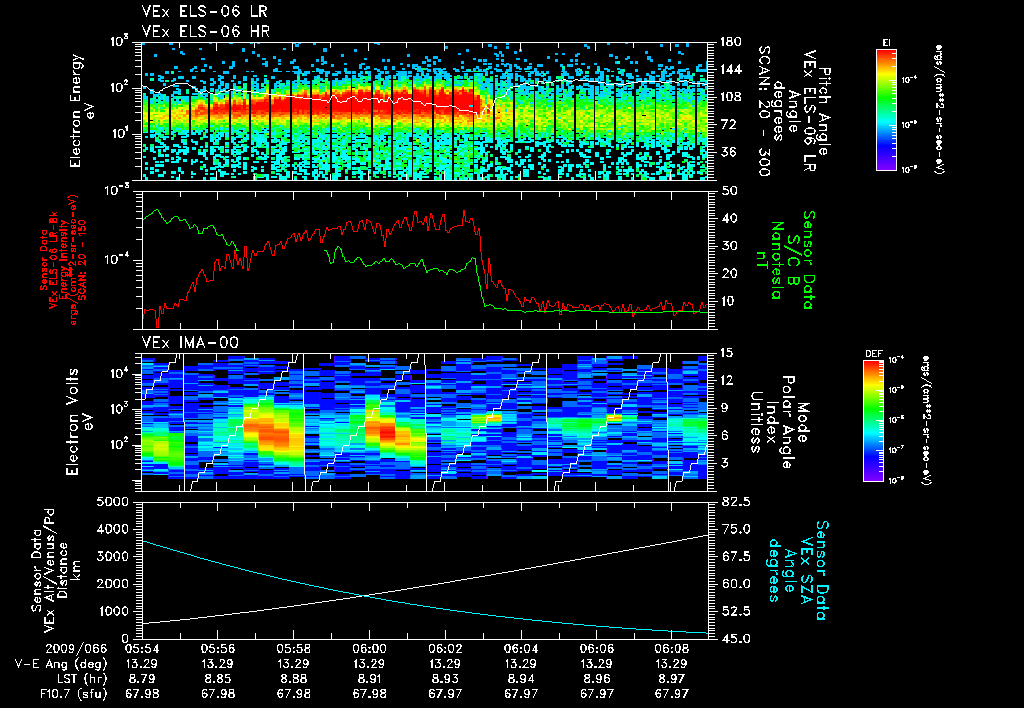Click the 'VEx ELS-06 HR' title
Screen dimensions: 1024x708
tap(206, 31)
